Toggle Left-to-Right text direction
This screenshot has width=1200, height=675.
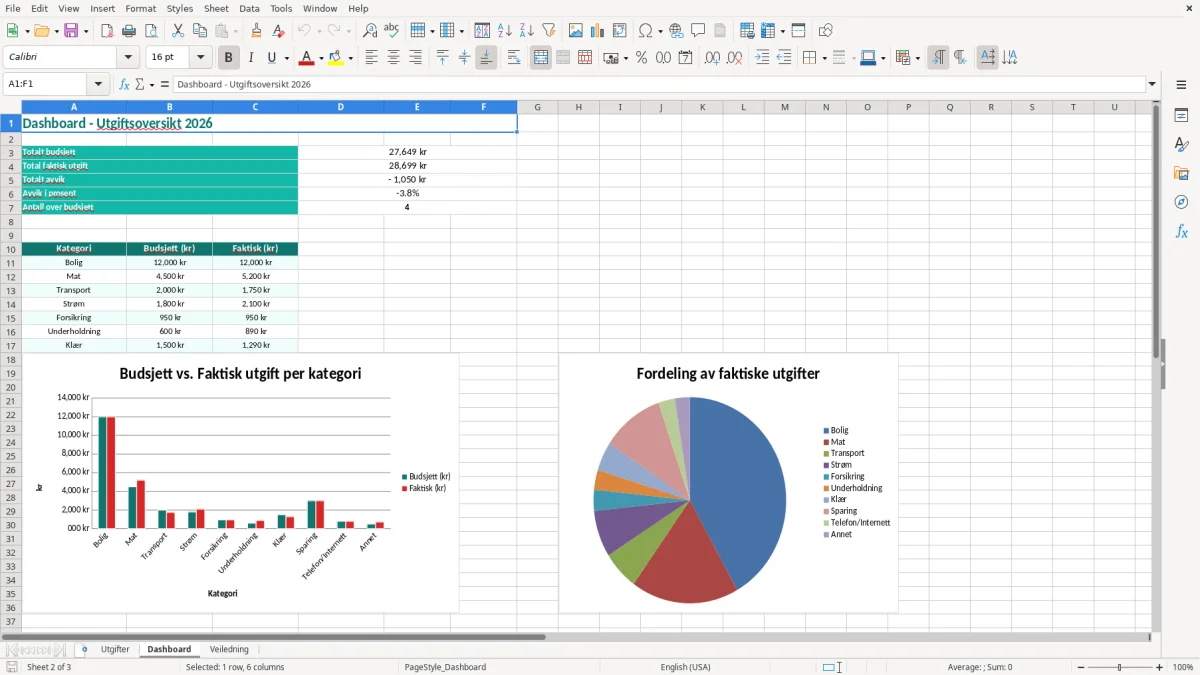(938, 58)
